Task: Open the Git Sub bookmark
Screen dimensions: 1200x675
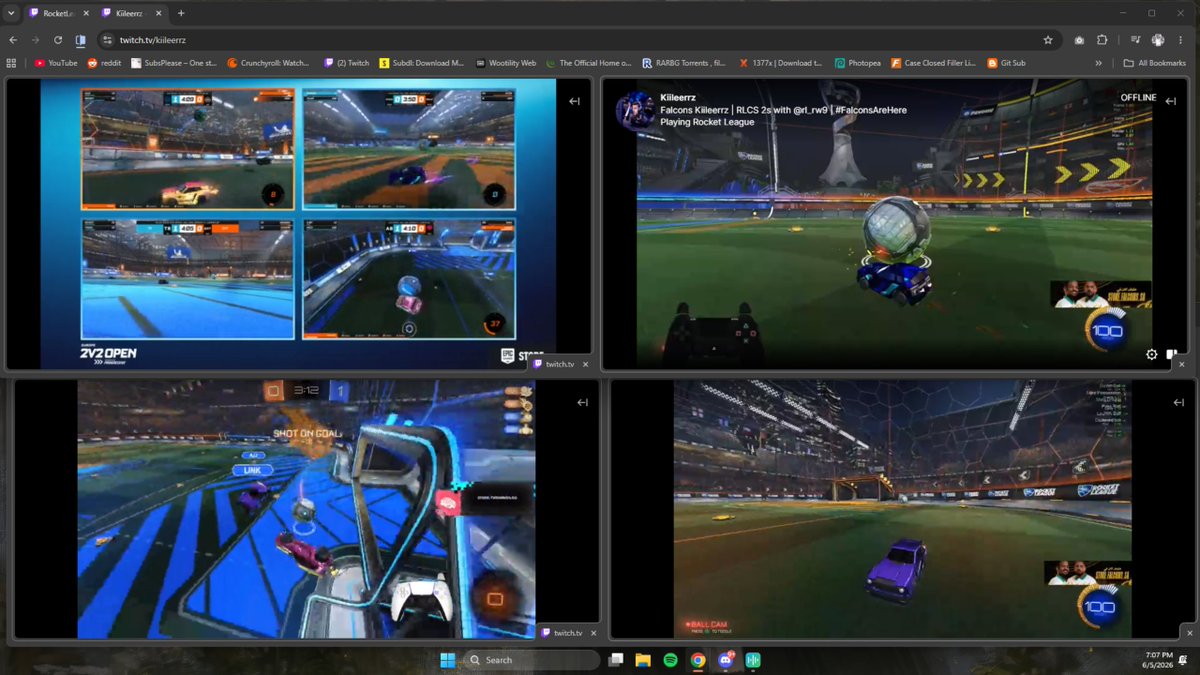Action: 1007,63
